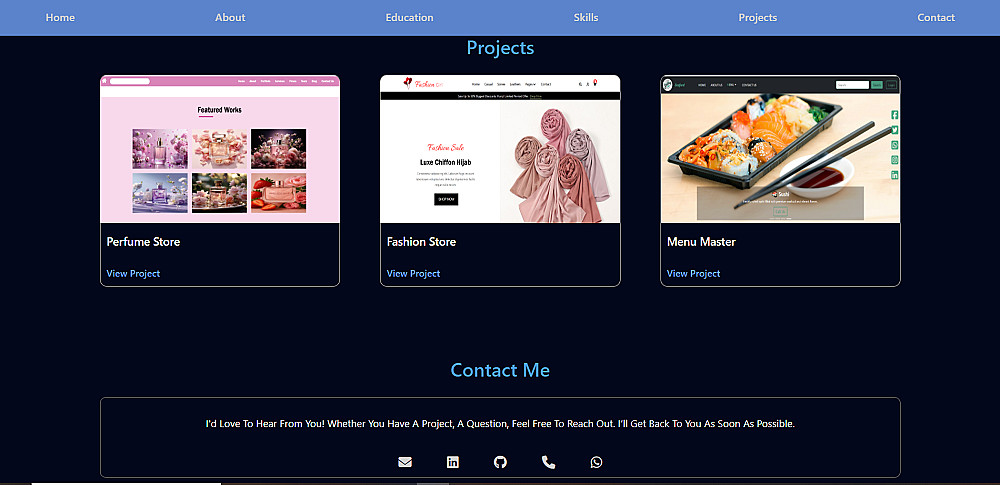Screen dimensions: 1000x485
Task: Jump to the Education section
Action: 409,17
